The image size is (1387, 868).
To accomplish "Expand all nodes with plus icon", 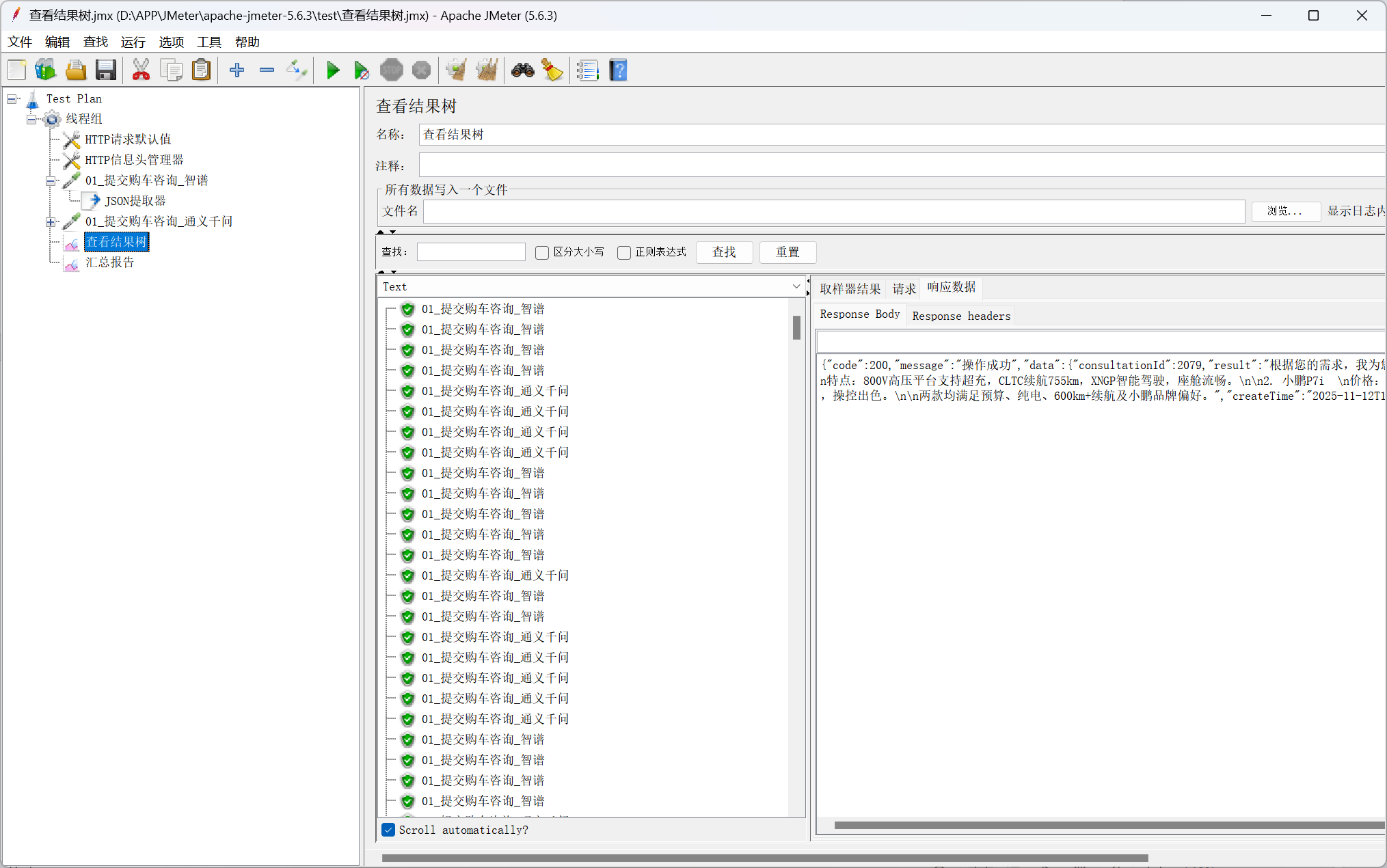I will click(237, 70).
